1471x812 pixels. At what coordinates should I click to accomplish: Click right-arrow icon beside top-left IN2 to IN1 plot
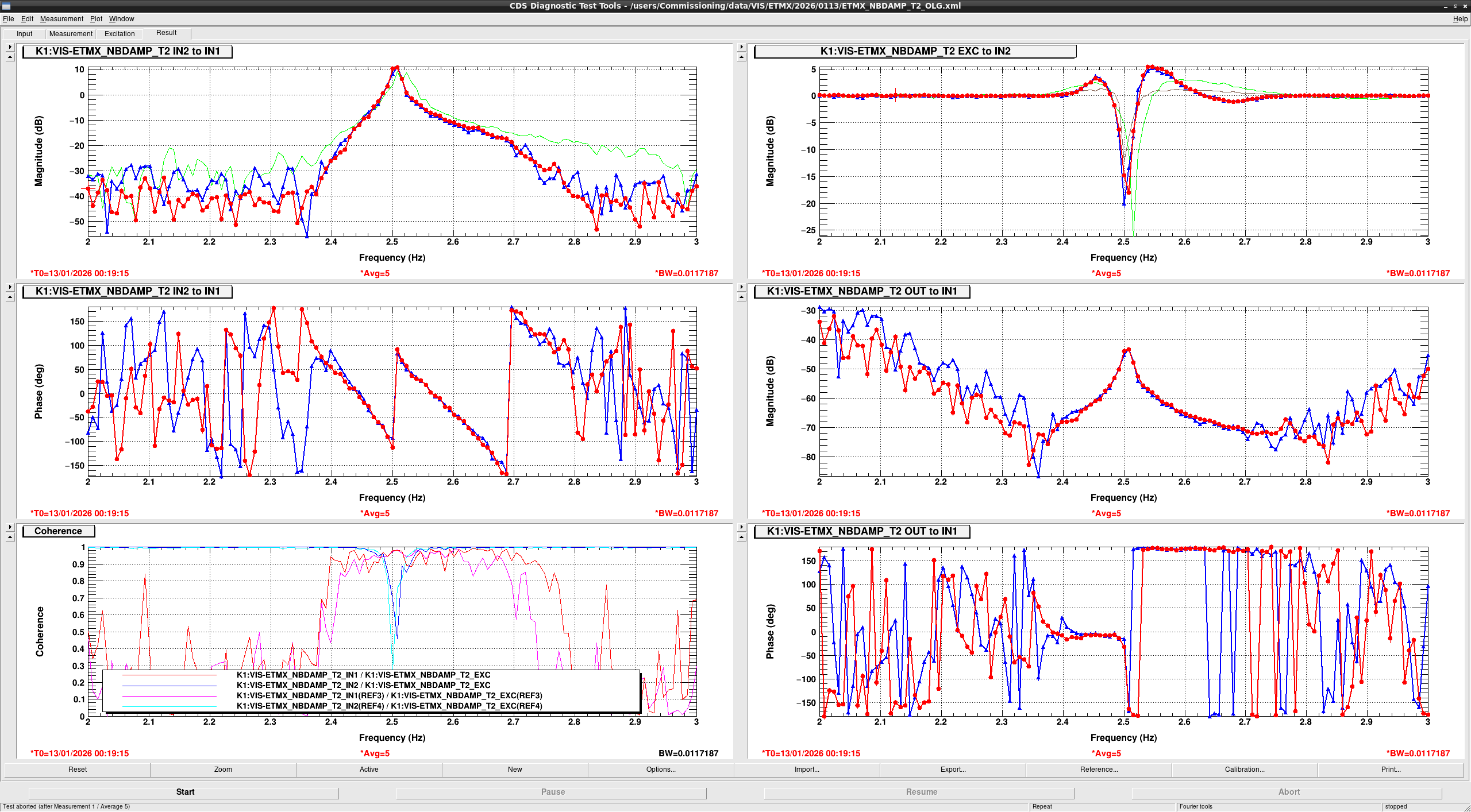[10, 47]
